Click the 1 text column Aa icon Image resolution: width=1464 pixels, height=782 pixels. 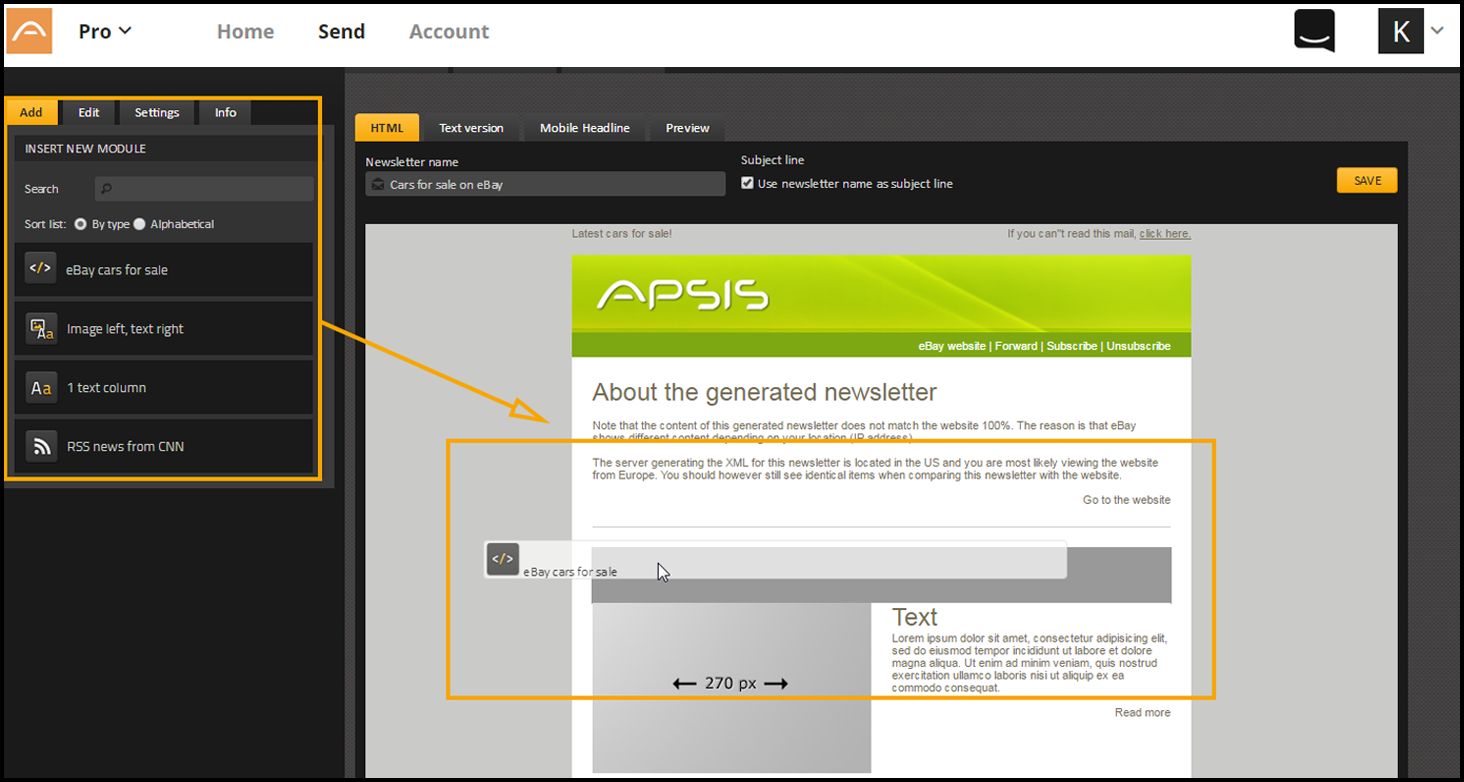click(41, 388)
